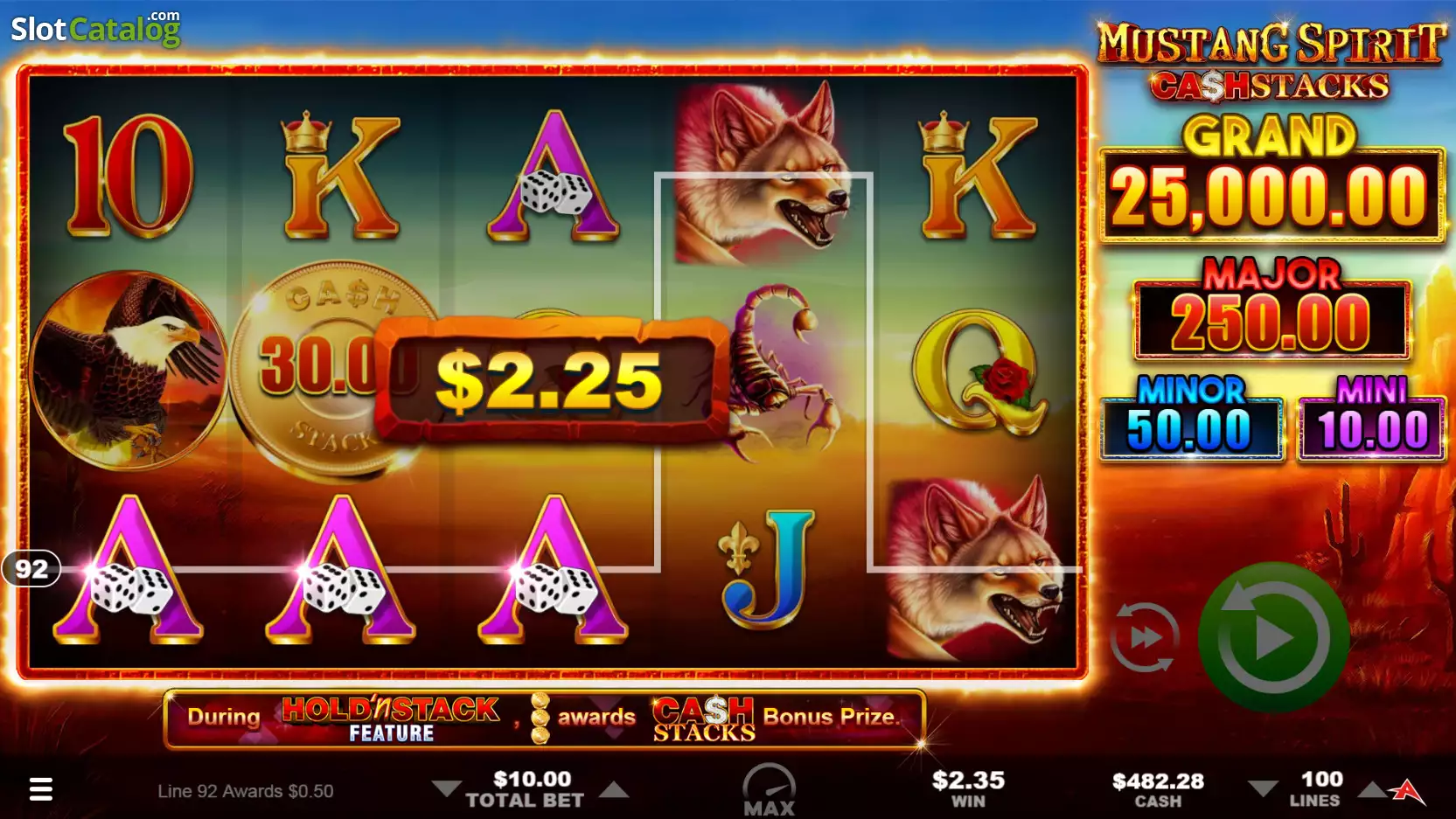Screen dimensions: 1456x819
Task: Raise the lines count using the up arrow
Action: click(1372, 788)
